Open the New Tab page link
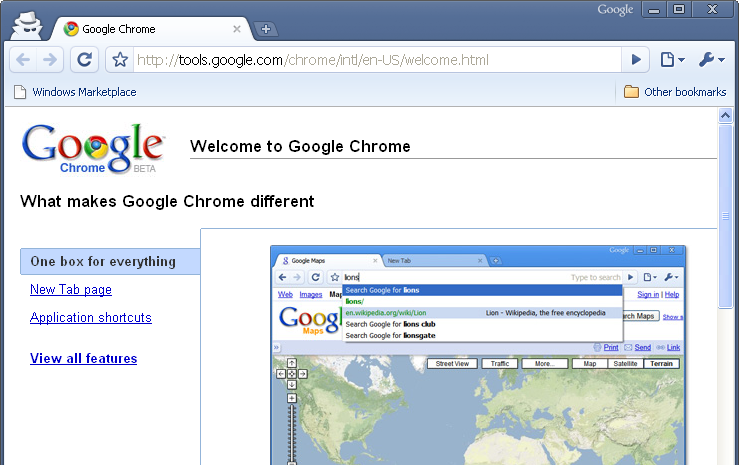Image resolution: width=739 pixels, height=465 pixels. [71, 290]
